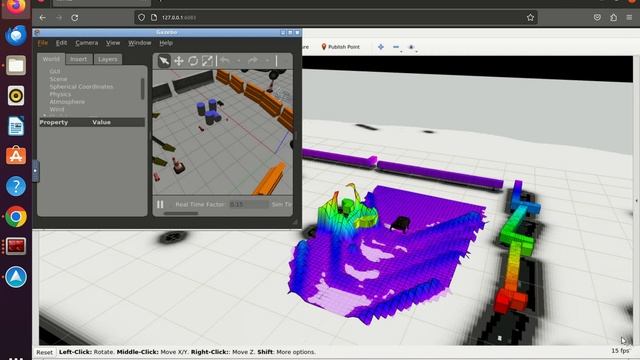Reload the browser page
The height and width of the screenshot is (360, 640).
[x=75, y=18]
